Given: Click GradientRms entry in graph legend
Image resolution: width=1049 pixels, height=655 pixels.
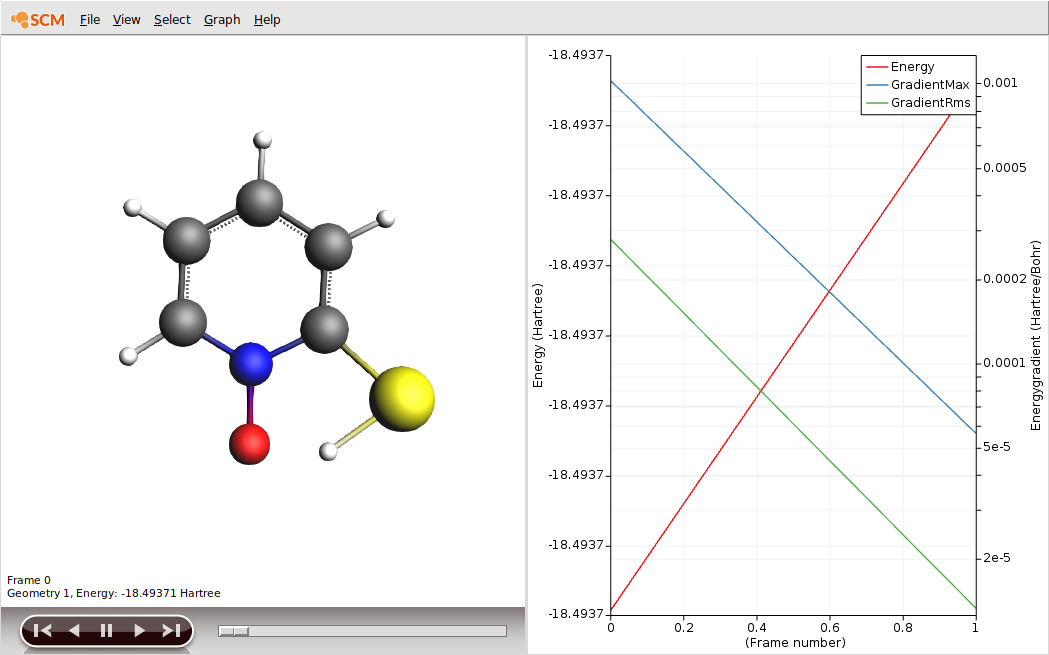Looking at the screenshot, I should click(x=918, y=103).
